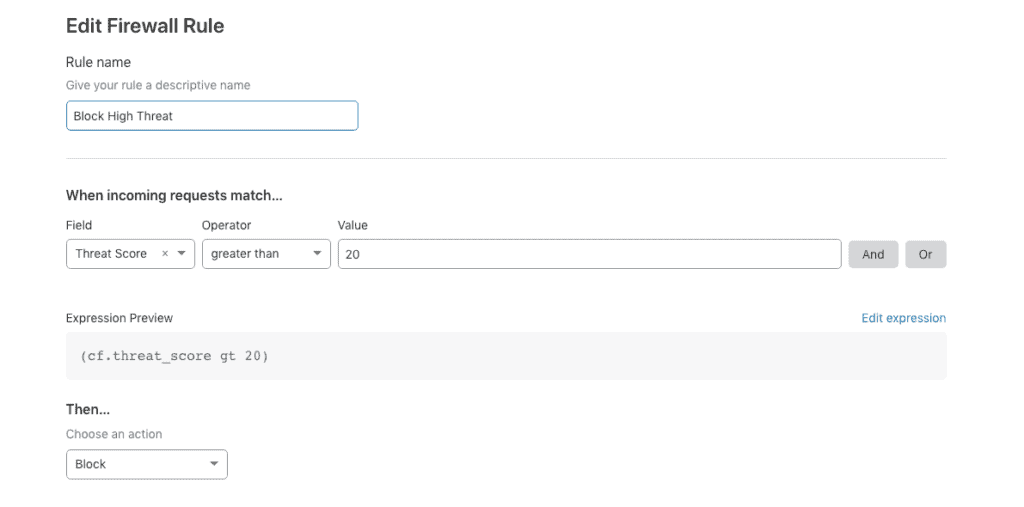This screenshot has width=1024, height=507.
Task: Click the Expression Preview label
Action: click(x=120, y=318)
